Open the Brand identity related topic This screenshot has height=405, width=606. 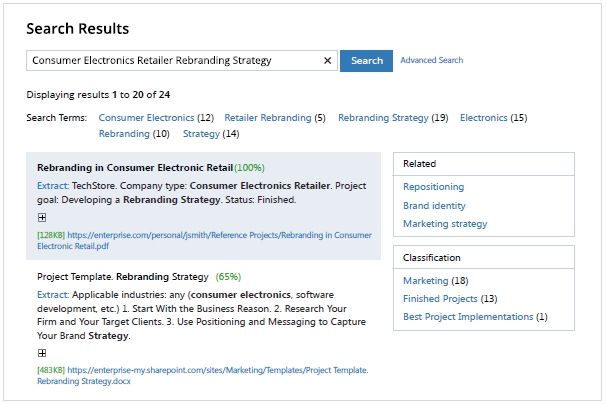click(434, 205)
